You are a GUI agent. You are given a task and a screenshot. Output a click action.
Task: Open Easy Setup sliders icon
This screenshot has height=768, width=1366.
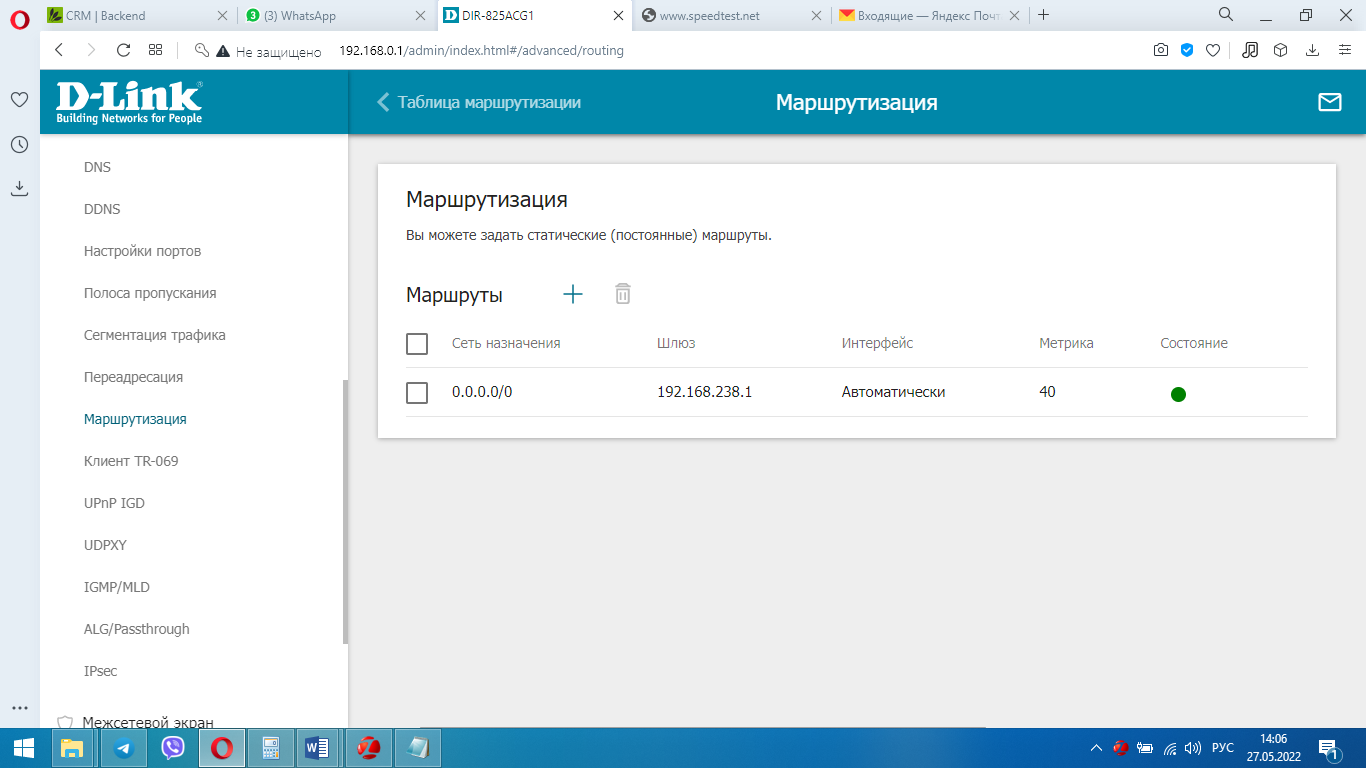point(1344,50)
